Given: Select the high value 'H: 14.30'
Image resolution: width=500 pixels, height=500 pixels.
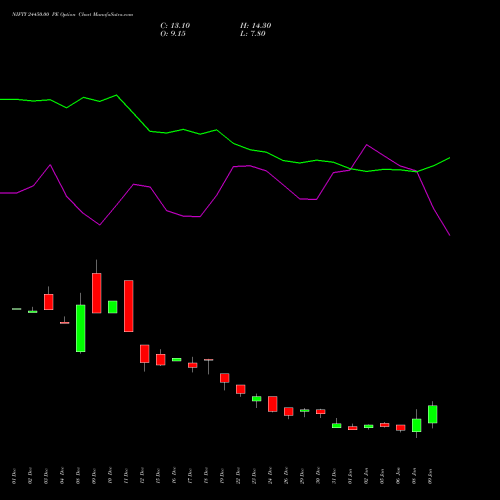Looking at the screenshot, I should [255, 26].
